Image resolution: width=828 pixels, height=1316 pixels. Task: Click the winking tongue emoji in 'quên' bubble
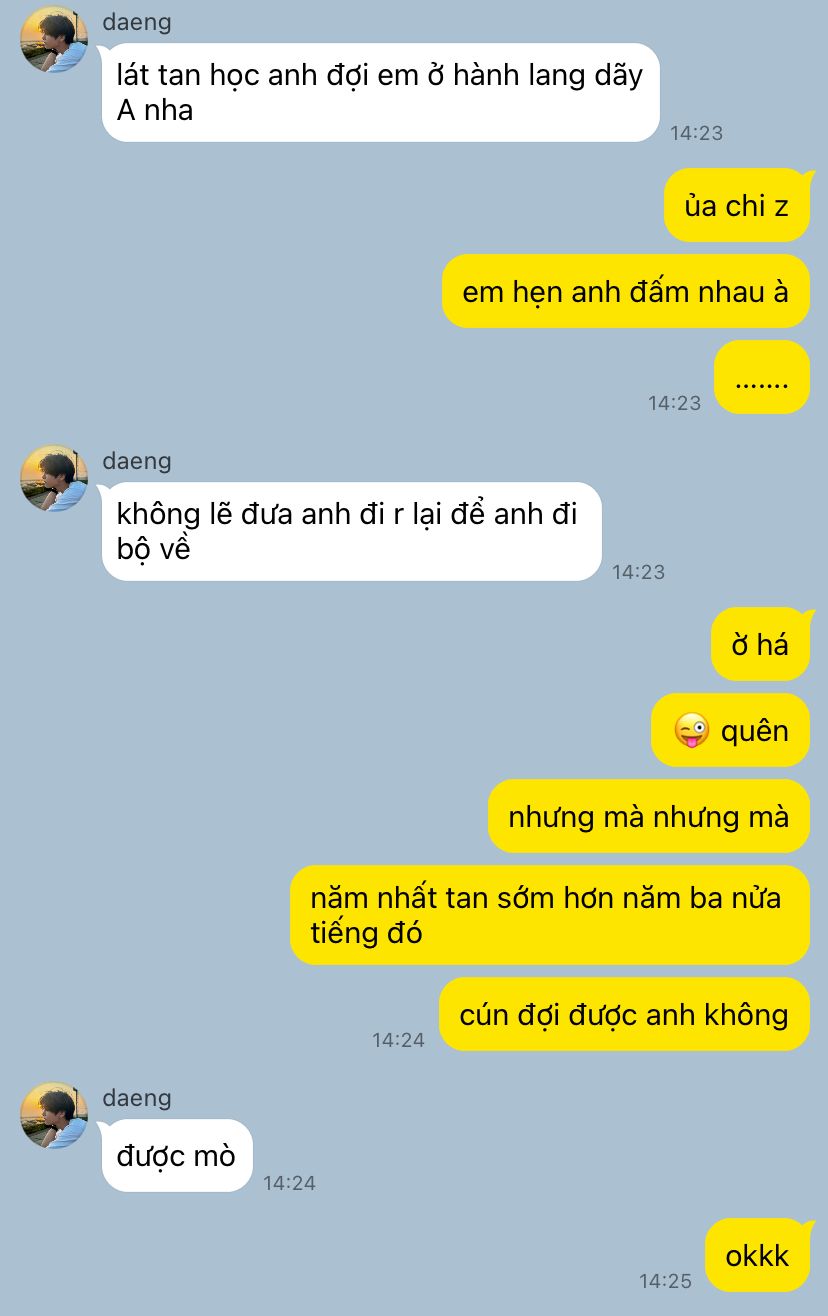point(692,731)
